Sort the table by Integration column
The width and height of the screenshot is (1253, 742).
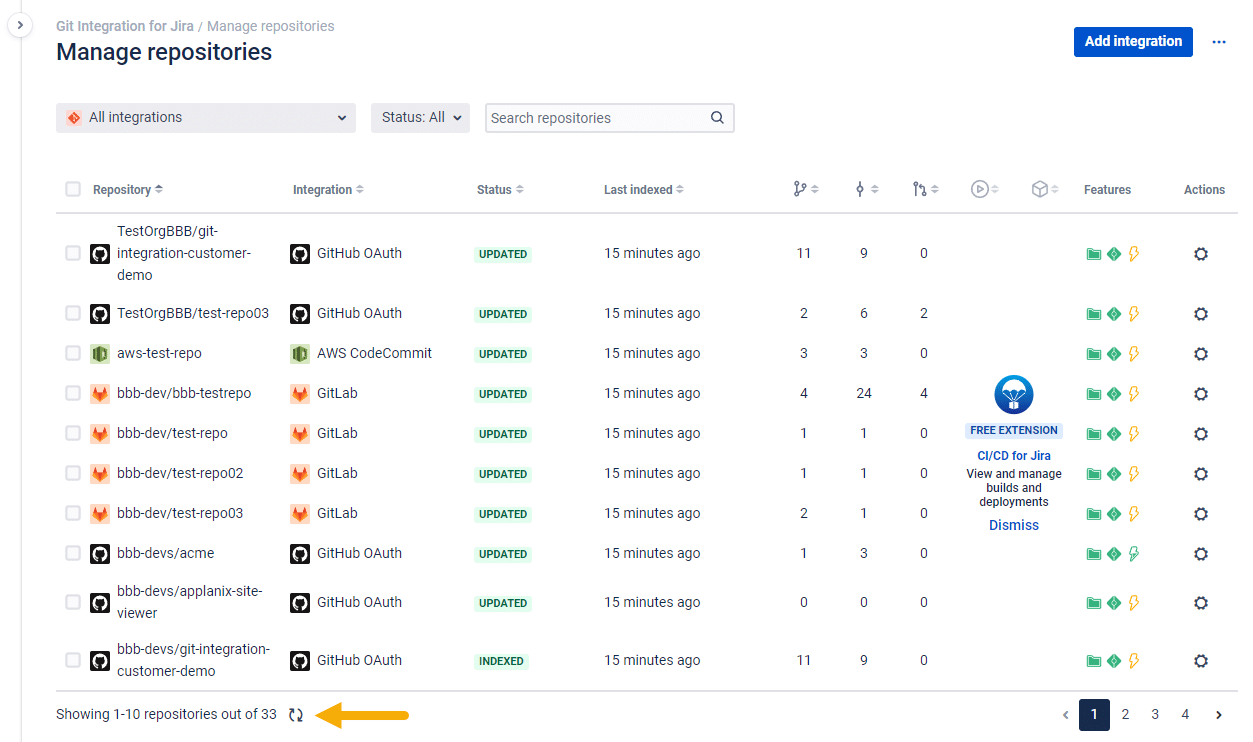pyautogui.click(x=328, y=190)
